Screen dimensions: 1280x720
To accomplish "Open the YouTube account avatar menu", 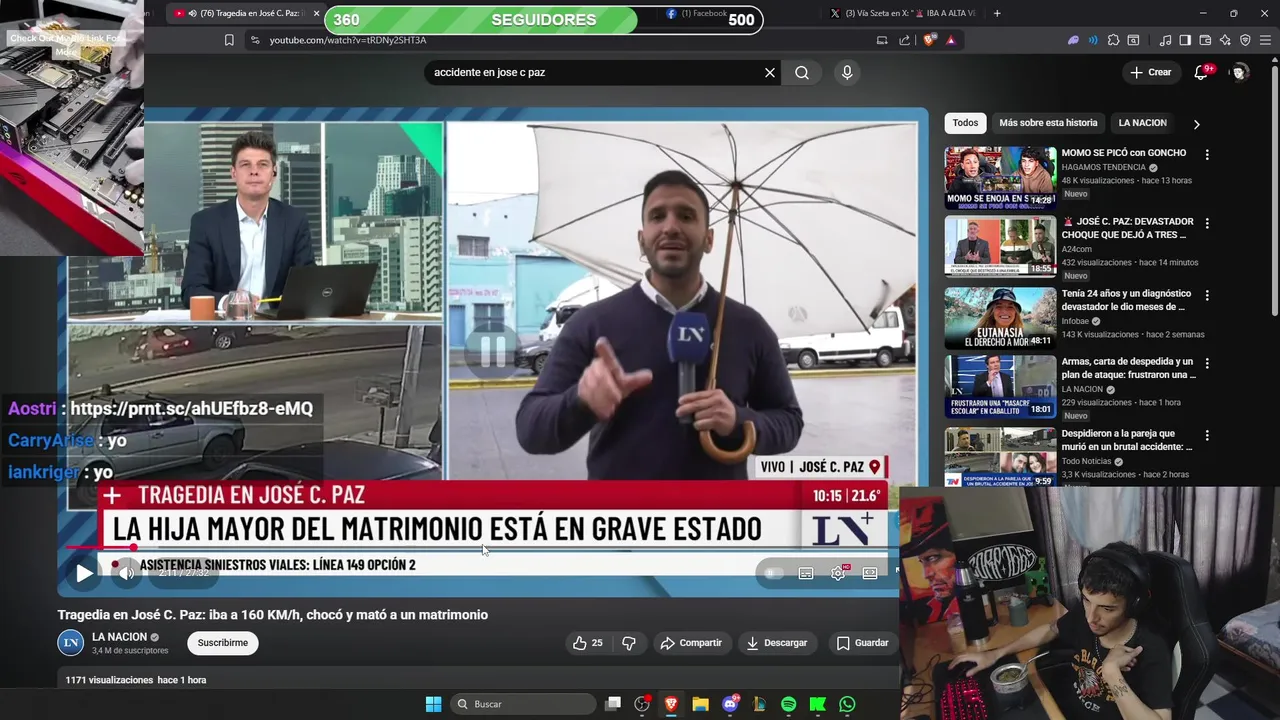I will (1240, 72).
